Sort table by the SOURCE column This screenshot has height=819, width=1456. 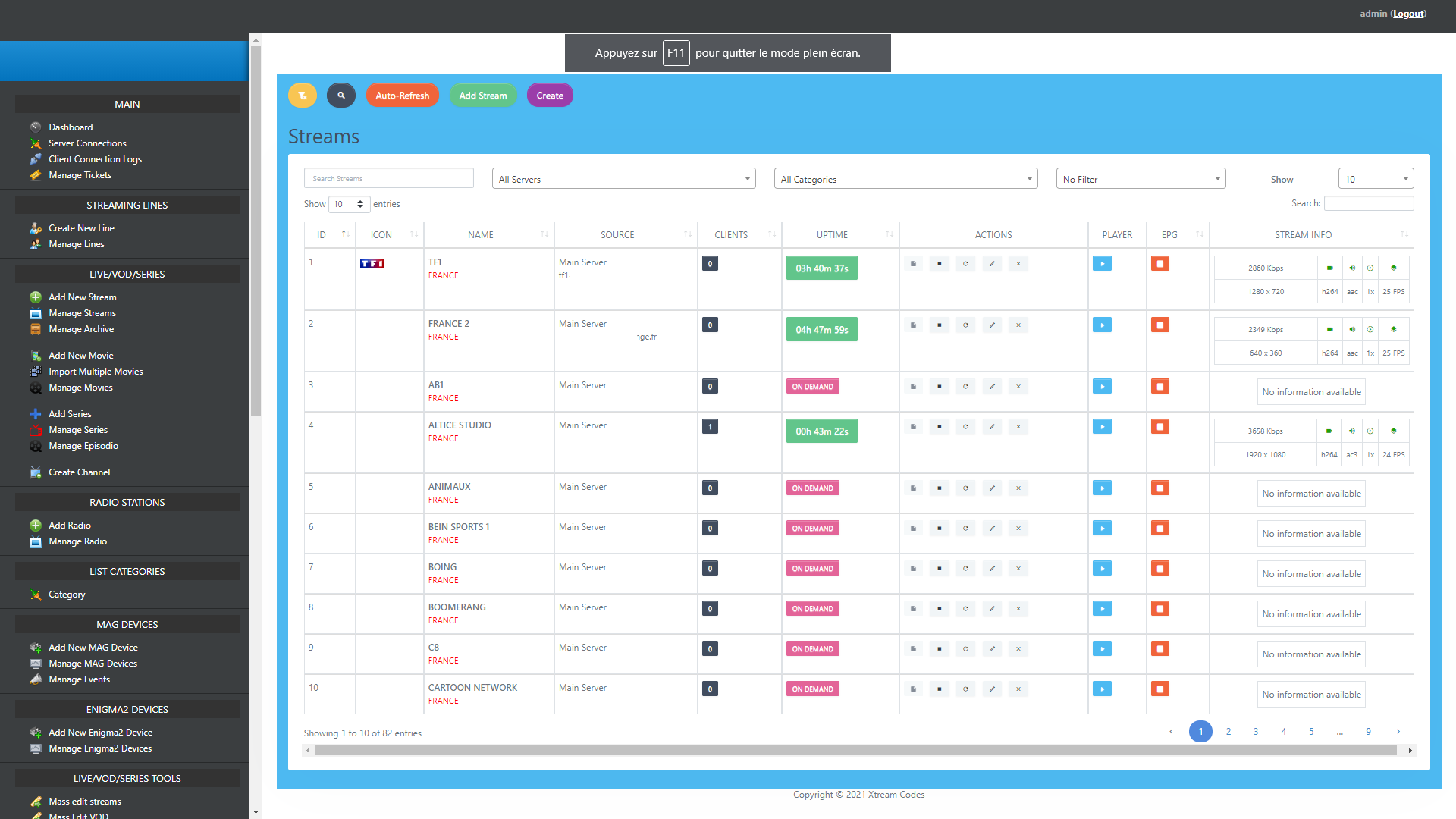coord(626,235)
